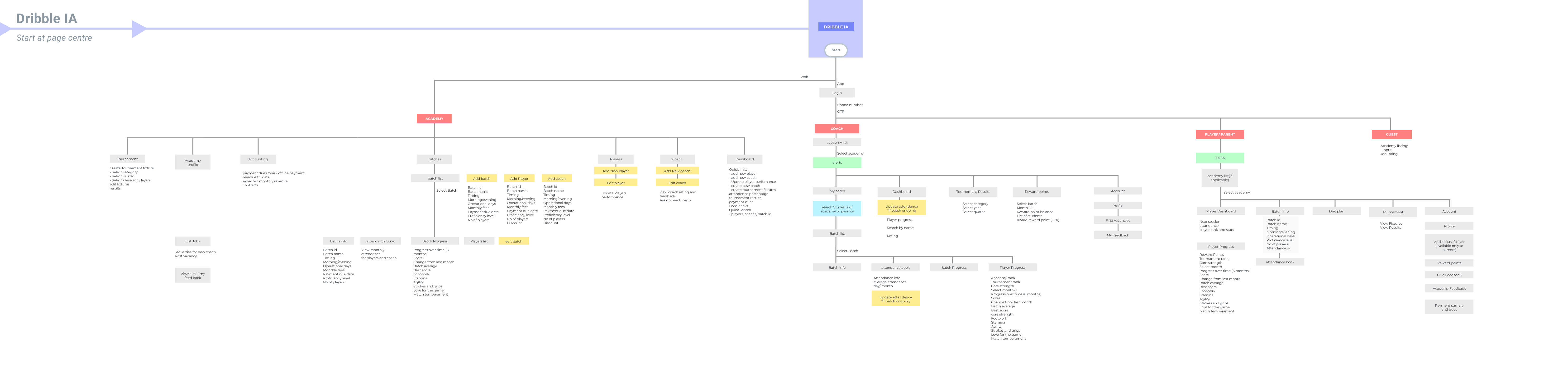Click the yellow Add Player box
Image resolution: width=1568 pixels, height=378 pixels.
[x=519, y=179]
